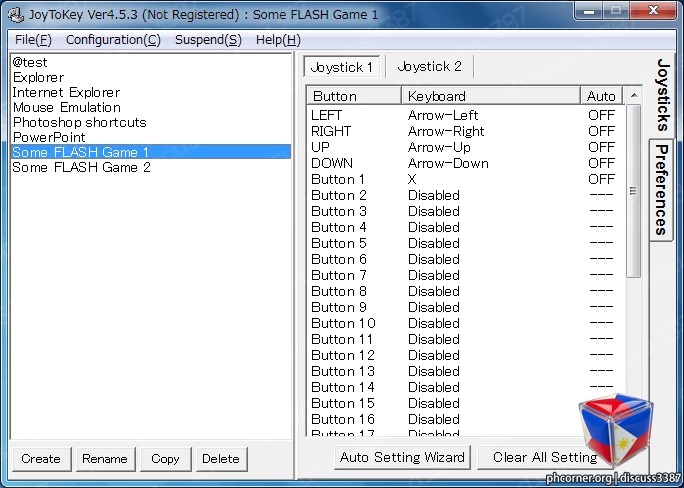Click Clear All Setting button

coord(545,457)
